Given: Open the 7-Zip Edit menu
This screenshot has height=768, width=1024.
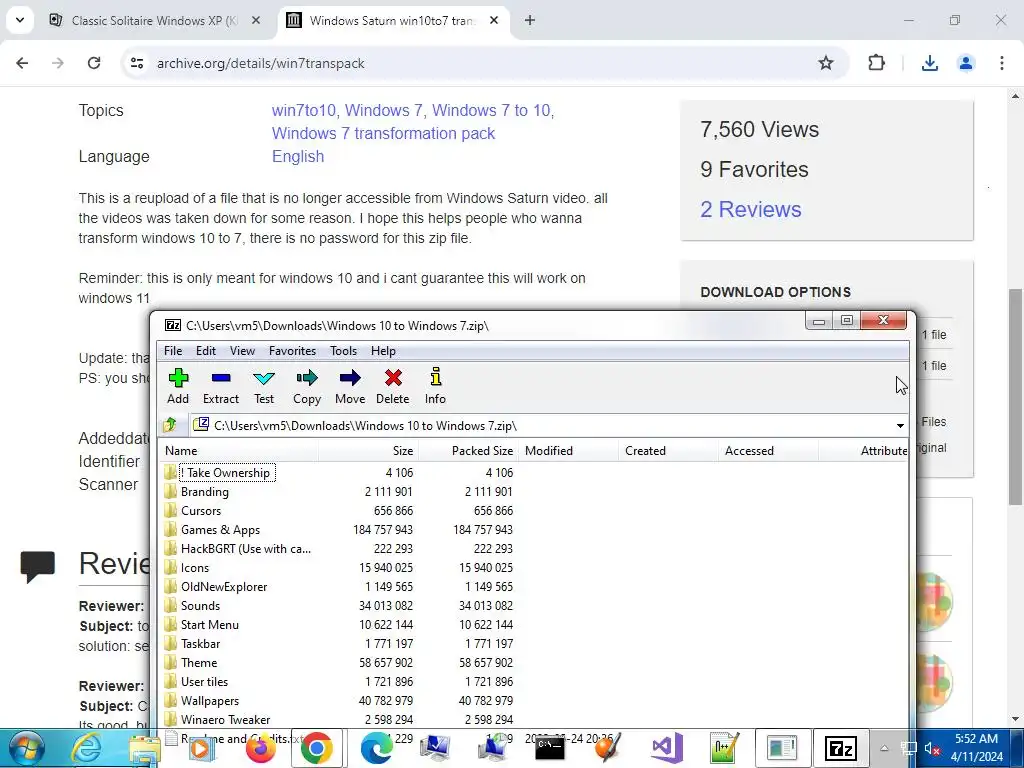Looking at the screenshot, I should point(206,351).
